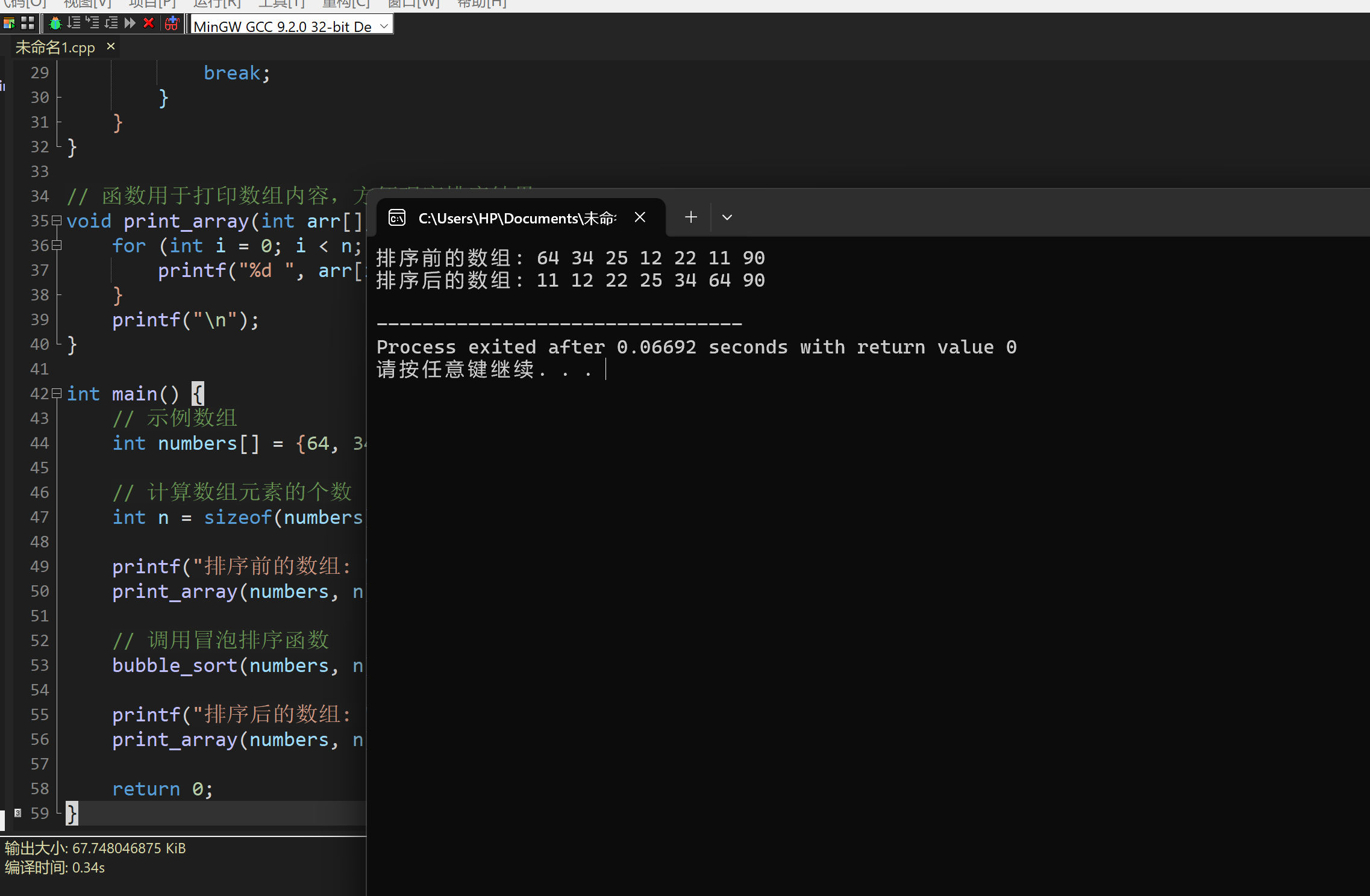Collapse the print_array function fold at line 35
This screenshot has width=1370, height=896.
57,220
